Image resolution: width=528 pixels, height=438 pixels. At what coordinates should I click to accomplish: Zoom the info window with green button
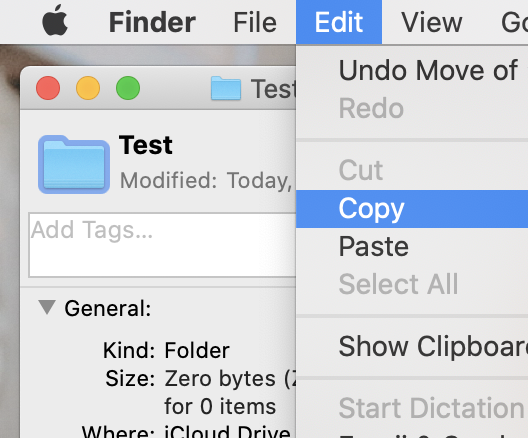(x=128, y=88)
